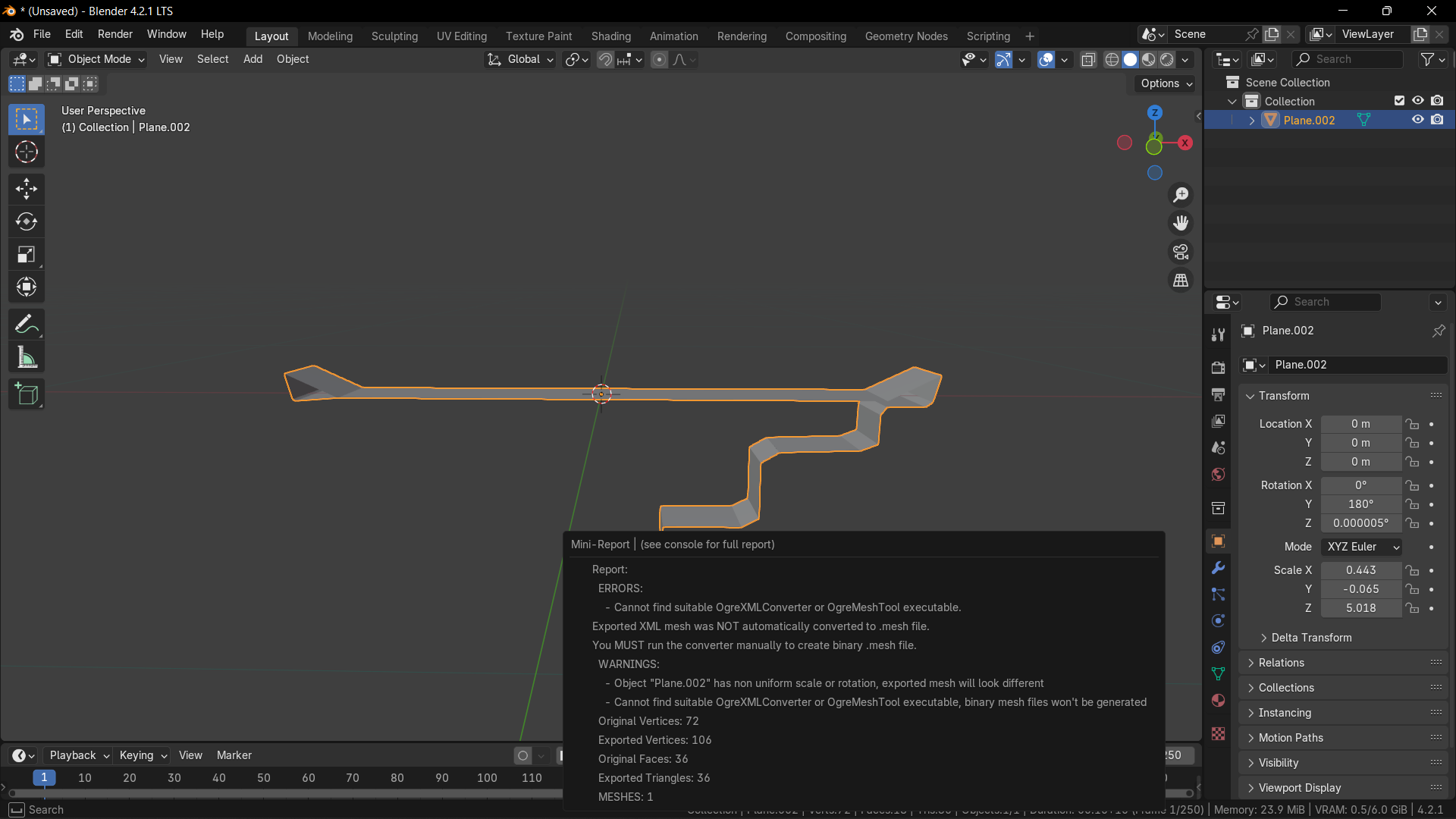Click the current frame 1 marker in timeline
The width and height of the screenshot is (1456, 819).
[44, 778]
